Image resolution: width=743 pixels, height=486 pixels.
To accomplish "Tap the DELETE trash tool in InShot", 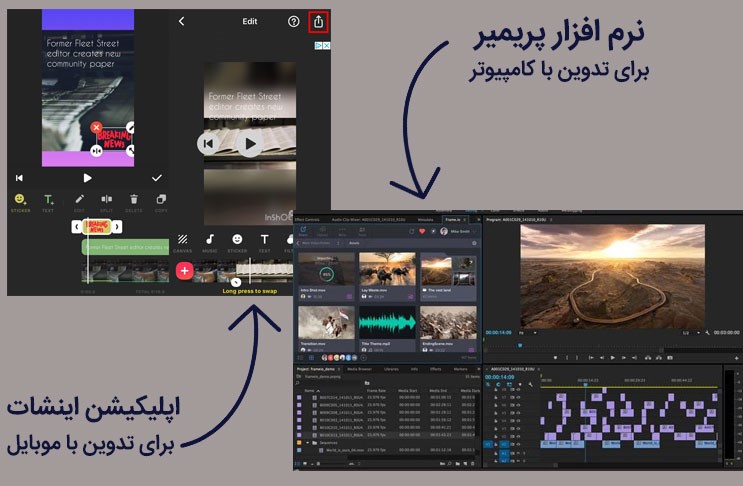I will tap(134, 203).
